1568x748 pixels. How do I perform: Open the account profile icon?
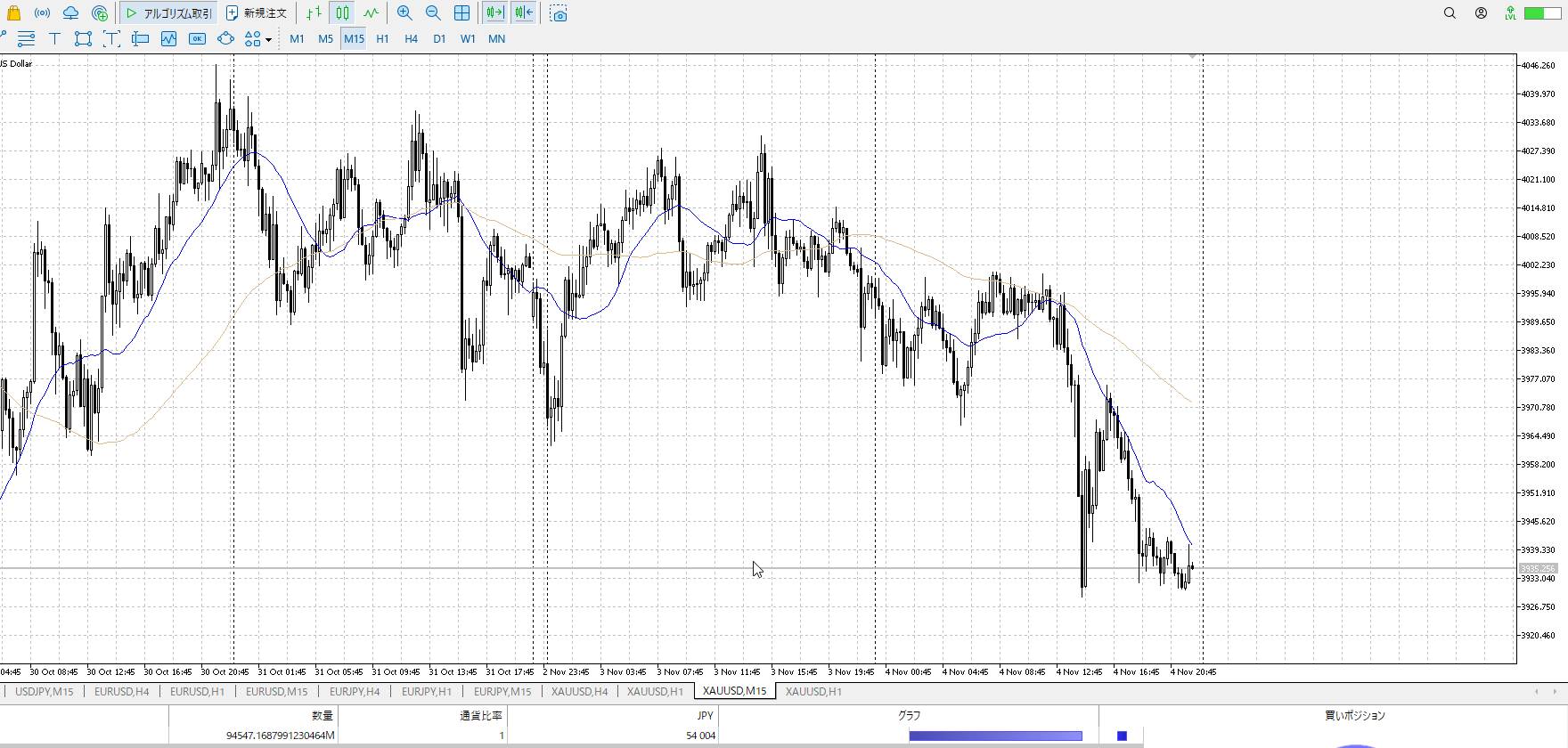tap(1481, 13)
